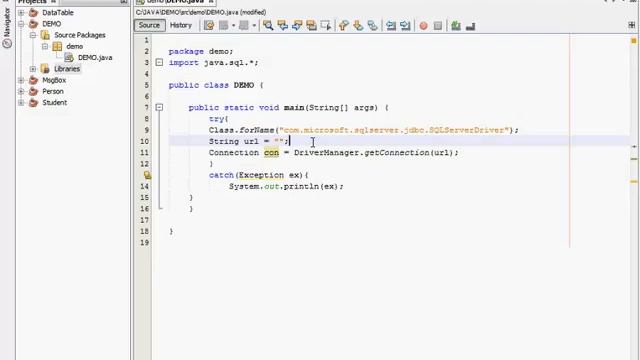640x360 pixels.
Task: Click the Navigator compass icon in the sidebar
Action: coord(7,43)
